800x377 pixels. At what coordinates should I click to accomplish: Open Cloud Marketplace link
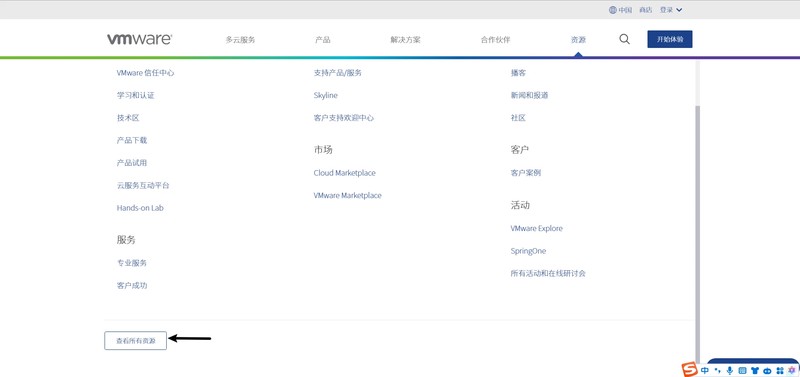click(x=345, y=173)
